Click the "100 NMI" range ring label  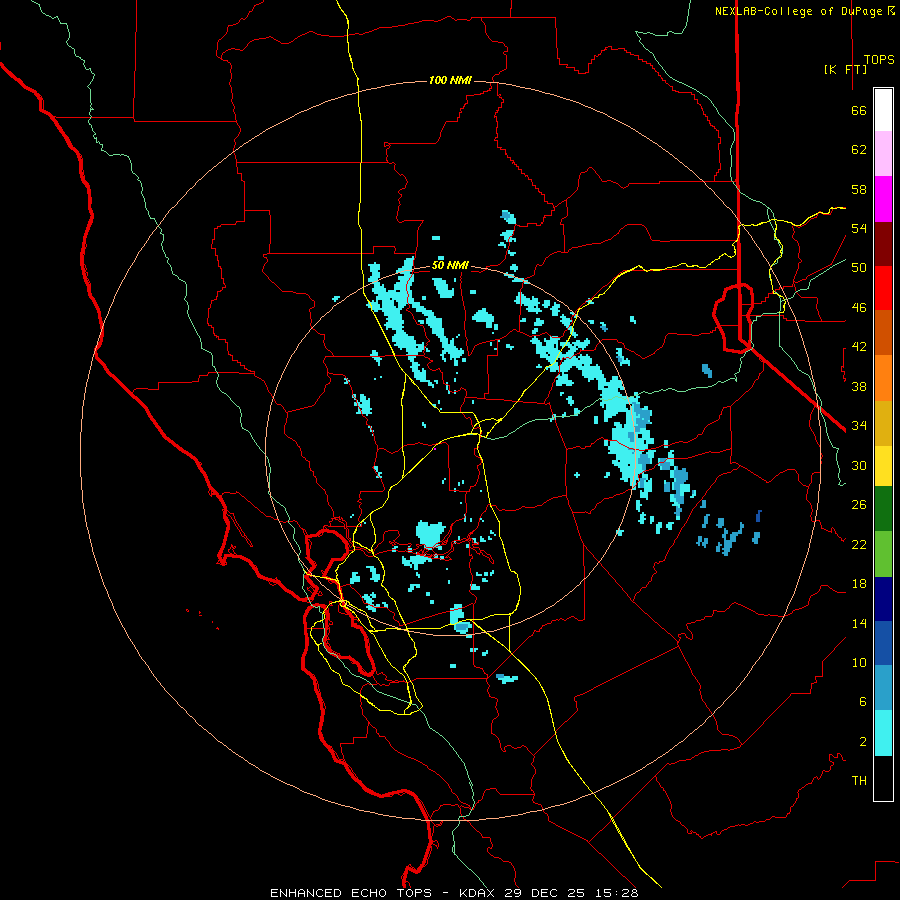coord(451,80)
